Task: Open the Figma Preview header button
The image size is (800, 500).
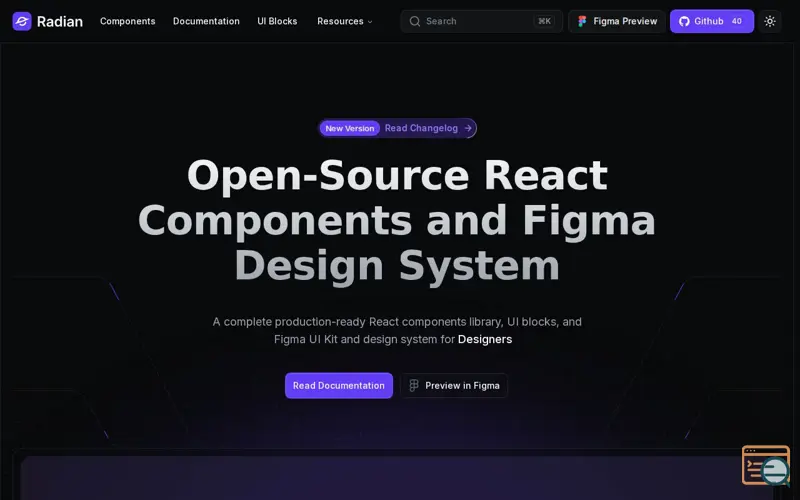Action: click(x=617, y=21)
